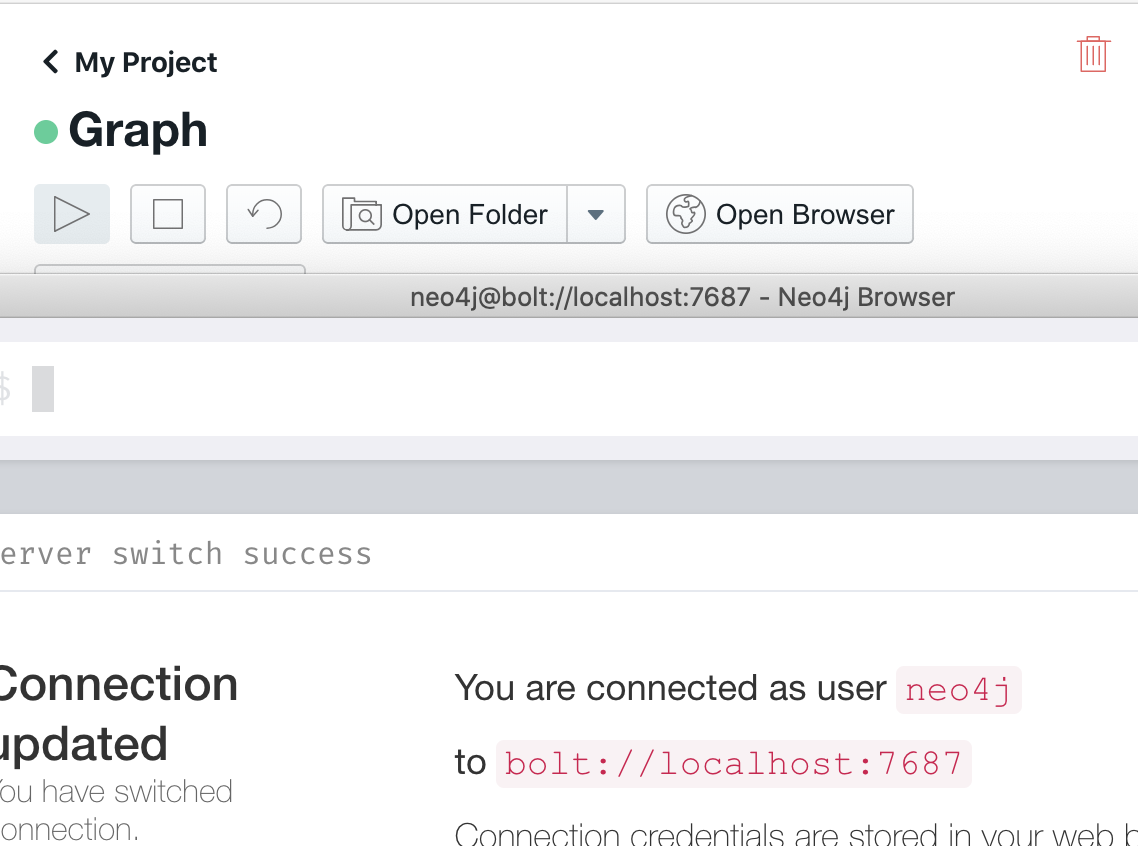This screenshot has width=1138, height=846.
Task: Click the 'erver switch success' frame text
Action: tap(186, 554)
